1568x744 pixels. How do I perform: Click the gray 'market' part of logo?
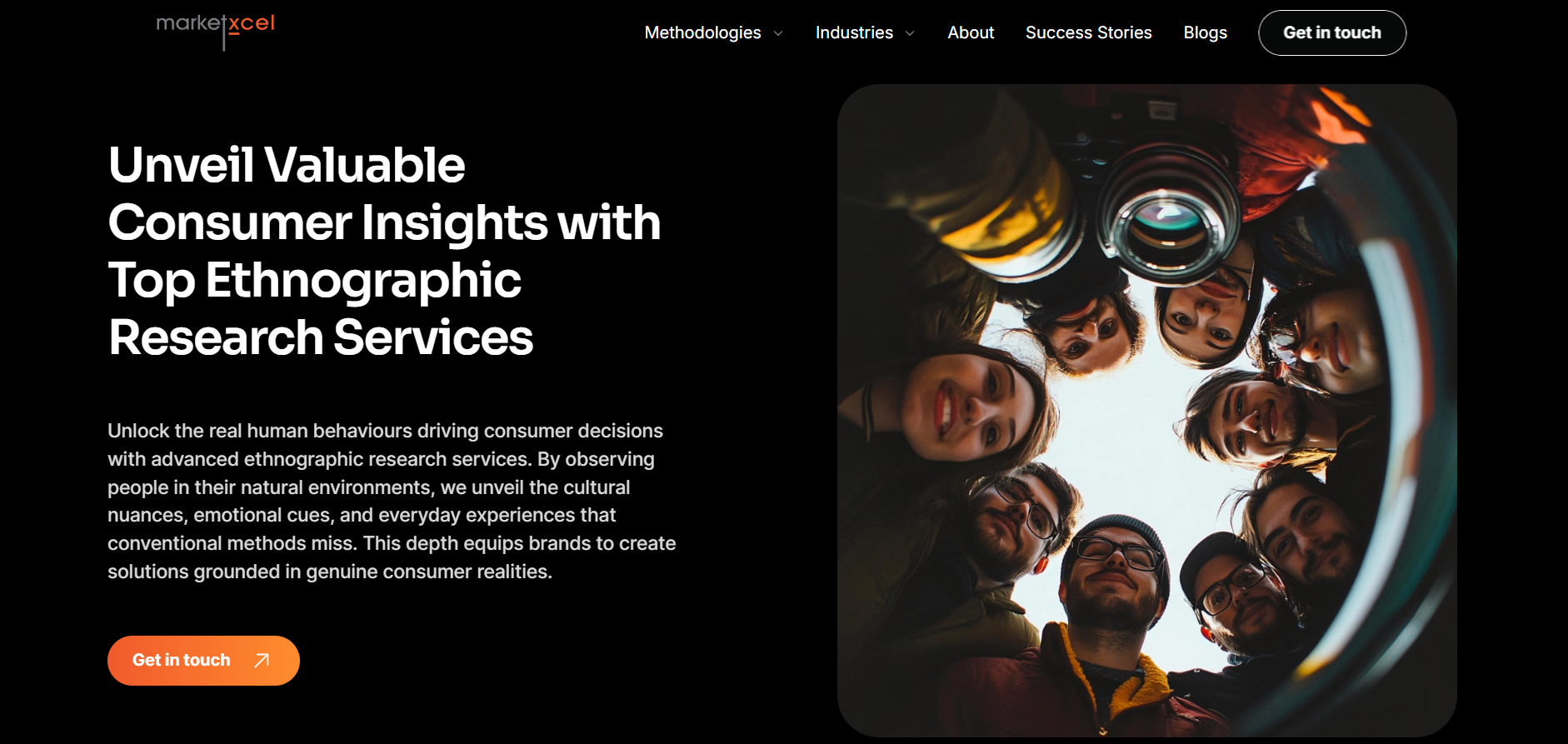pos(188,23)
